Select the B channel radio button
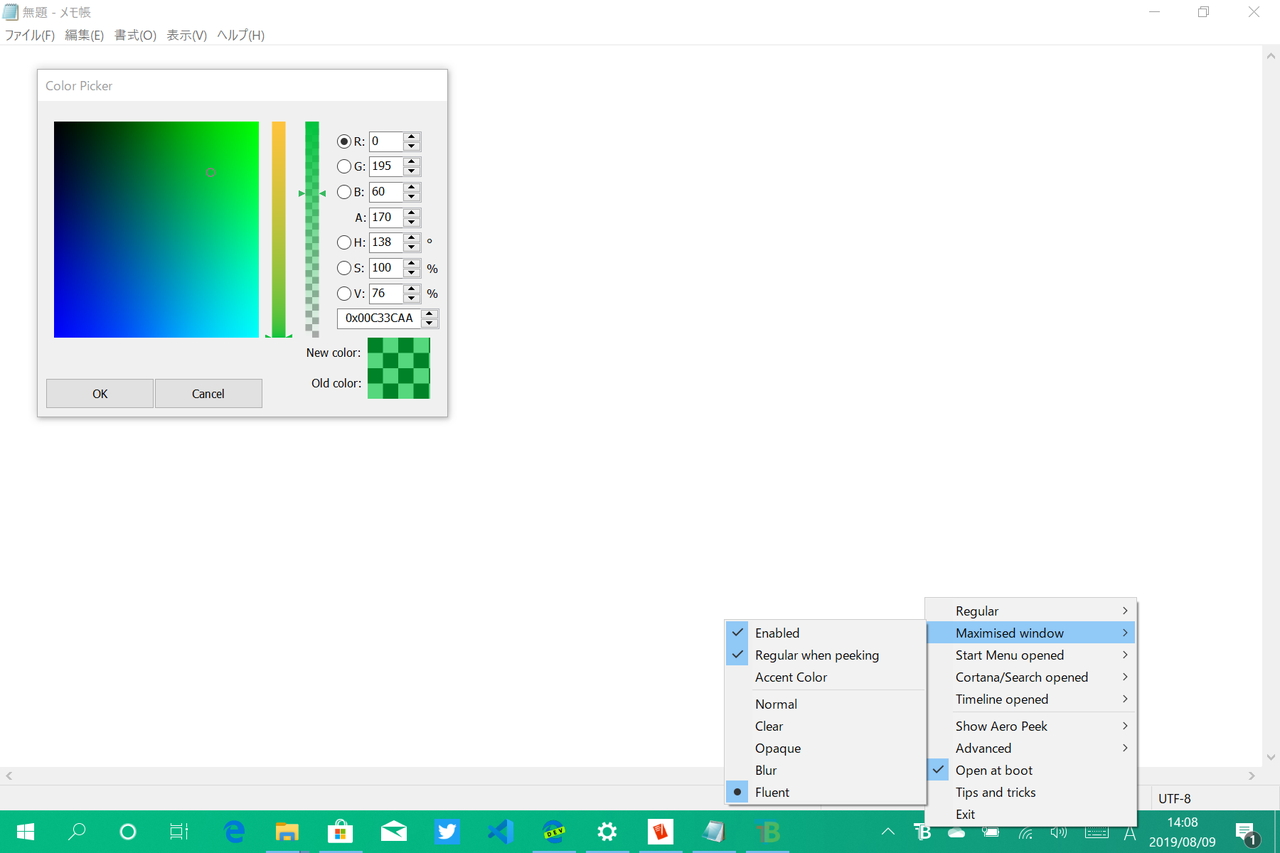 pos(344,192)
